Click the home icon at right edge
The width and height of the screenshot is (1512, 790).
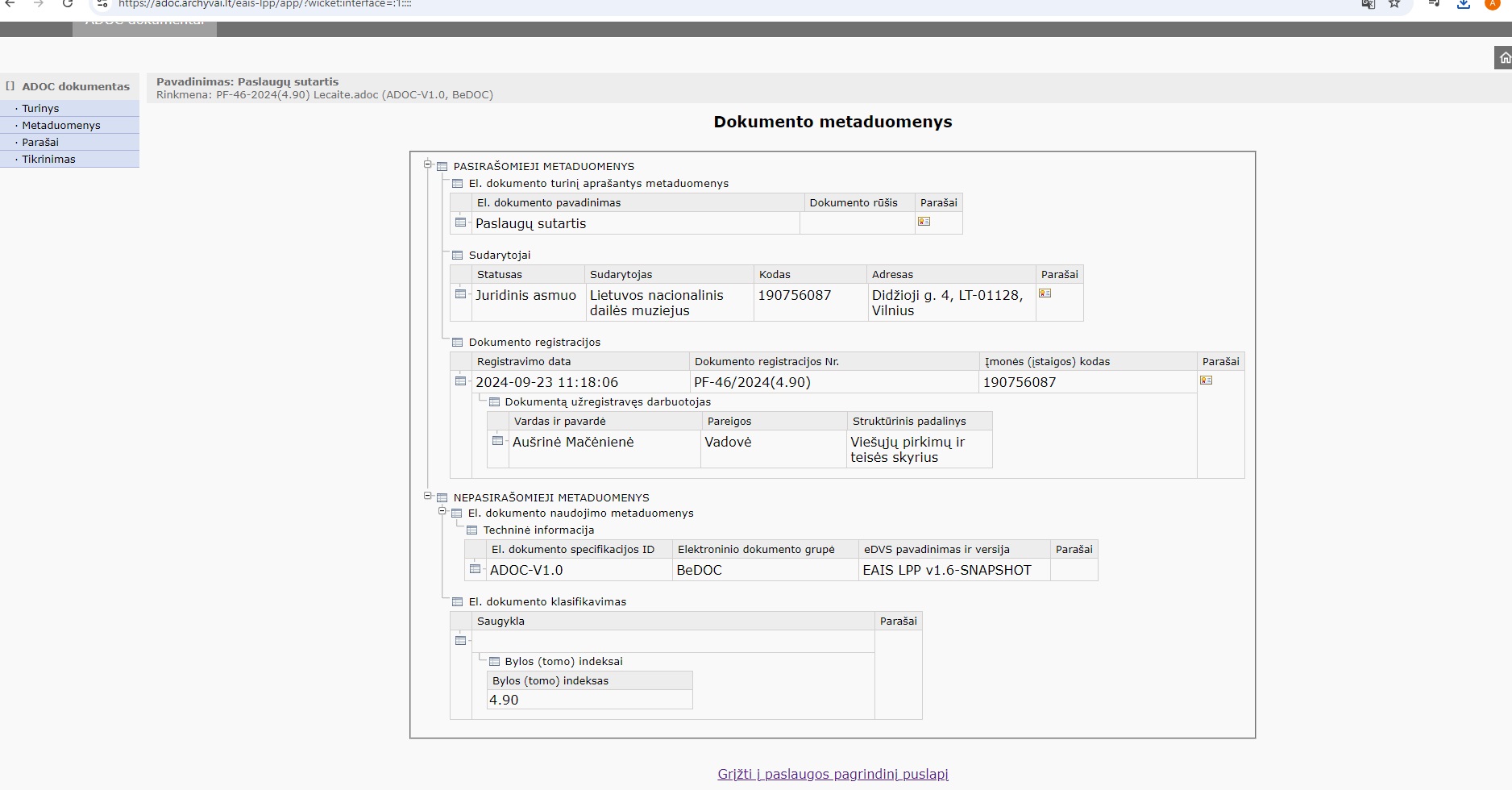click(x=1504, y=58)
